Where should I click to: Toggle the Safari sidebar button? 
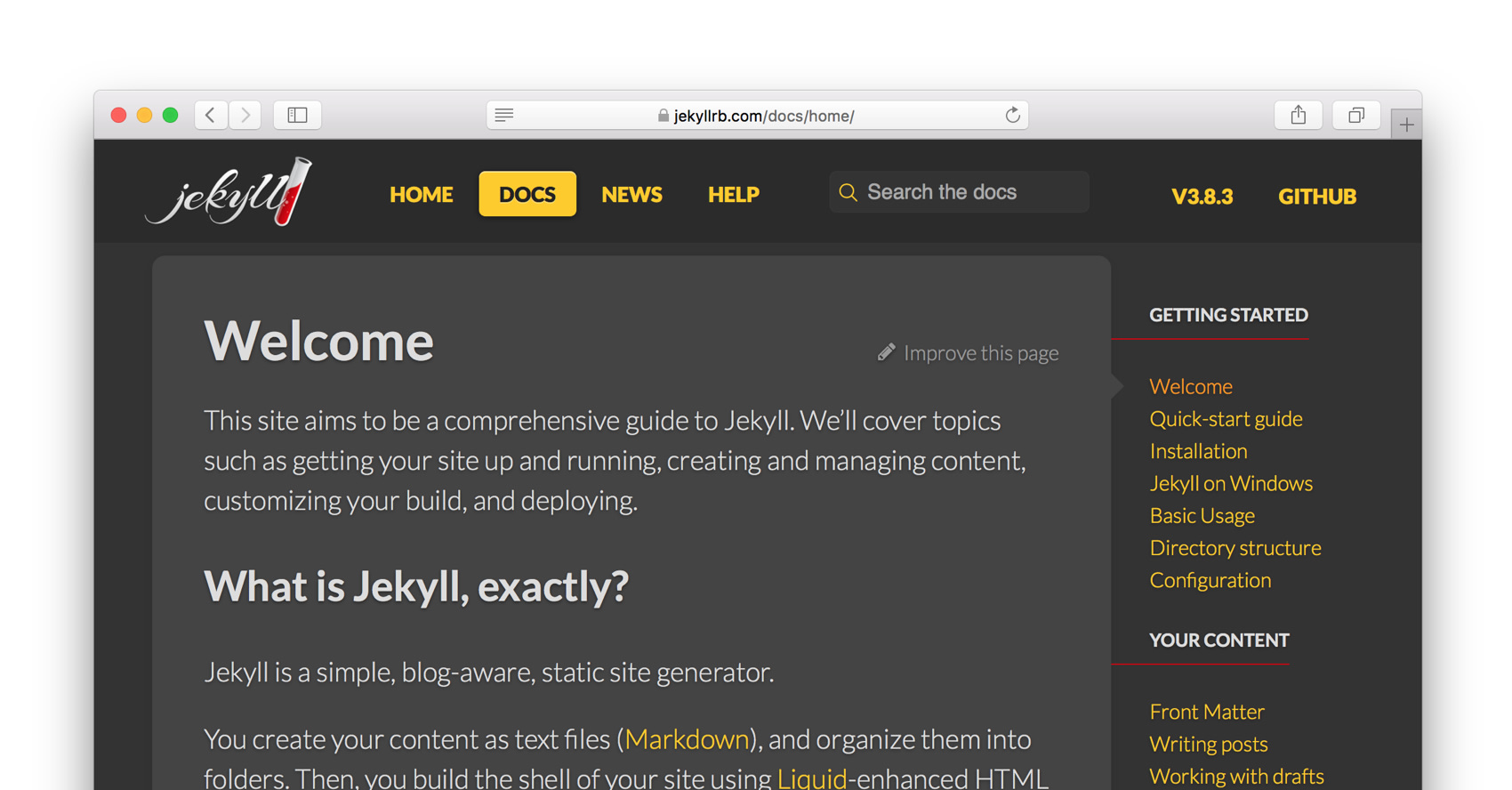pyautogui.click(x=297, y=115)
